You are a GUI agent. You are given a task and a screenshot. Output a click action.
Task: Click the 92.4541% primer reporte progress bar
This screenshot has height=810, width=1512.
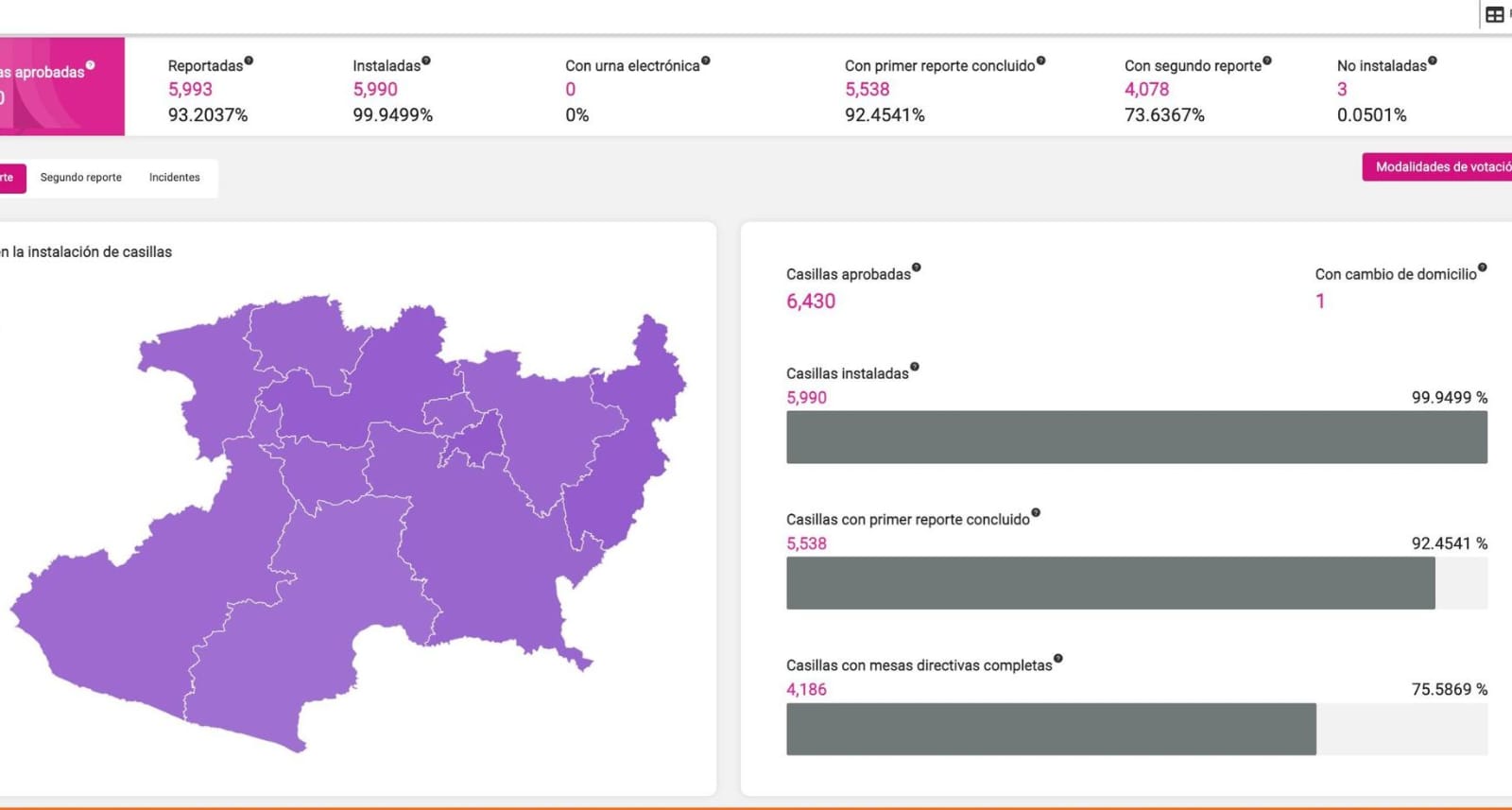coord(1110,583)
